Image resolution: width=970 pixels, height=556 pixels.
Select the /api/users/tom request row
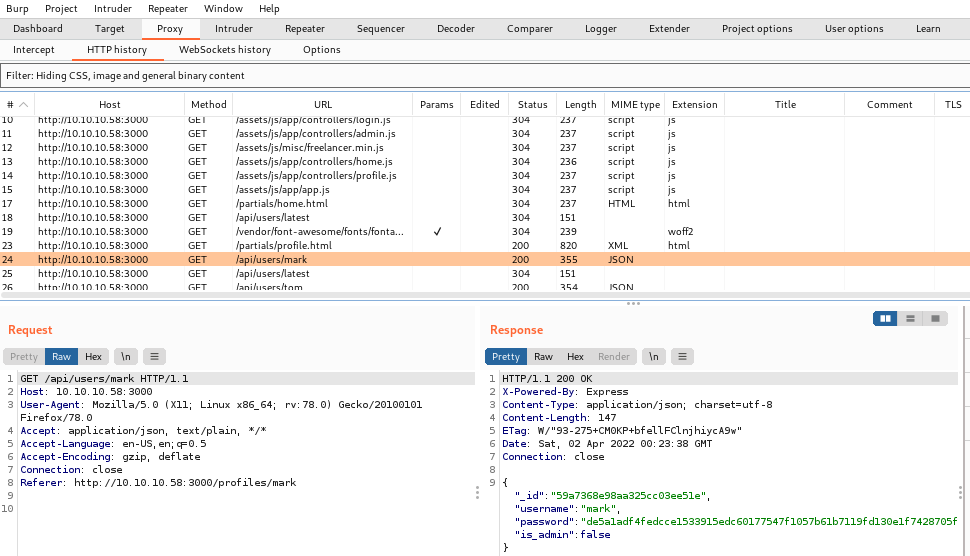[x=270, y=287]
